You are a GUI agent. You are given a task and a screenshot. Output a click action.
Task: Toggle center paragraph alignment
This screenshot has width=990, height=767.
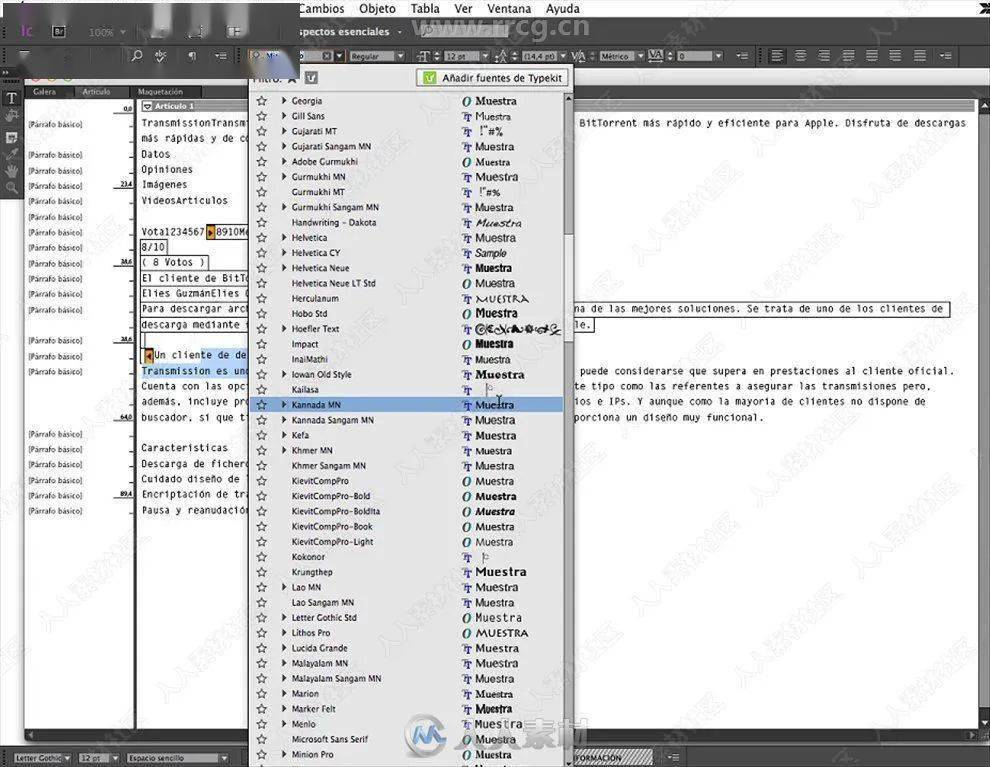tap(800, 56)
